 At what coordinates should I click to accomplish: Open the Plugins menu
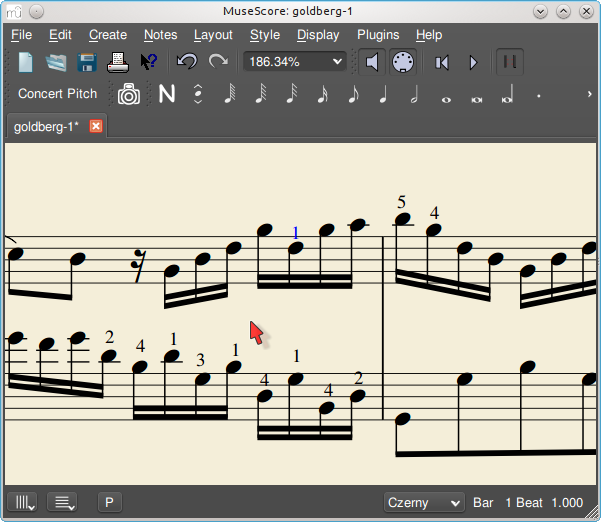point(378,35)
